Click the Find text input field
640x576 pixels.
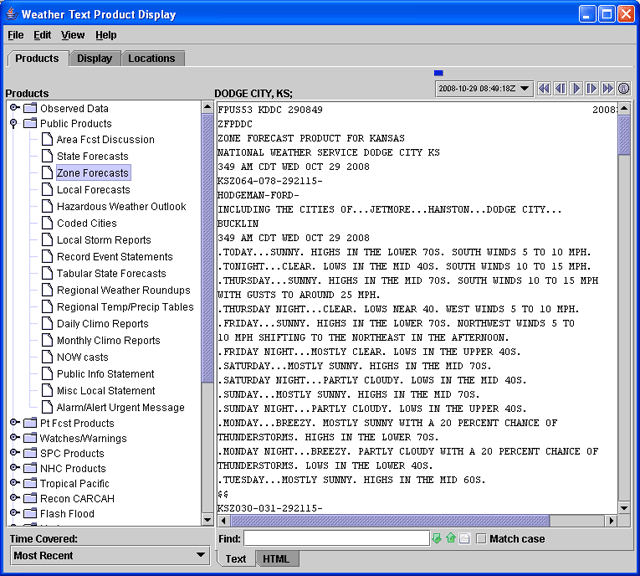pos(336,539)
